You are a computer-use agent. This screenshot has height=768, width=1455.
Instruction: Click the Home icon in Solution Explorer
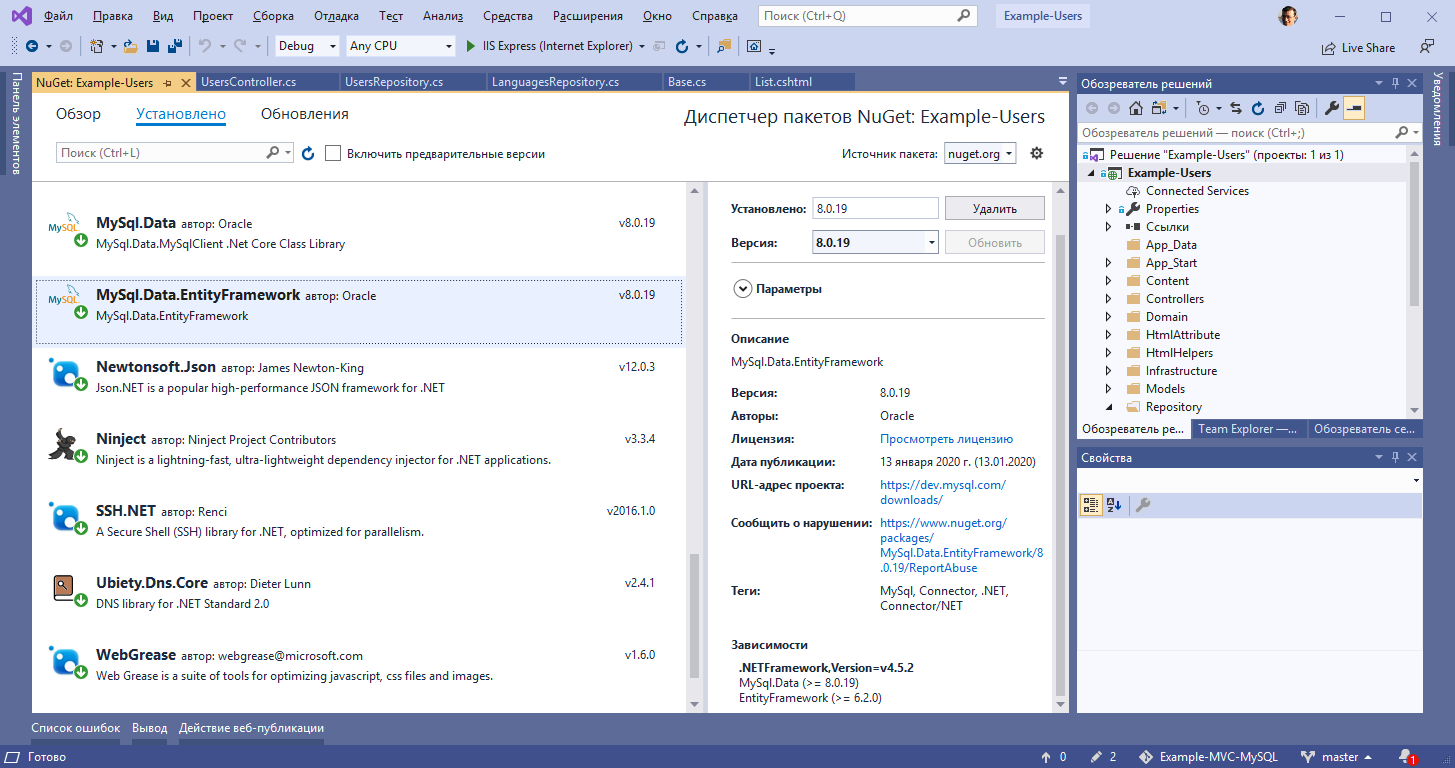click(1135, 108)
